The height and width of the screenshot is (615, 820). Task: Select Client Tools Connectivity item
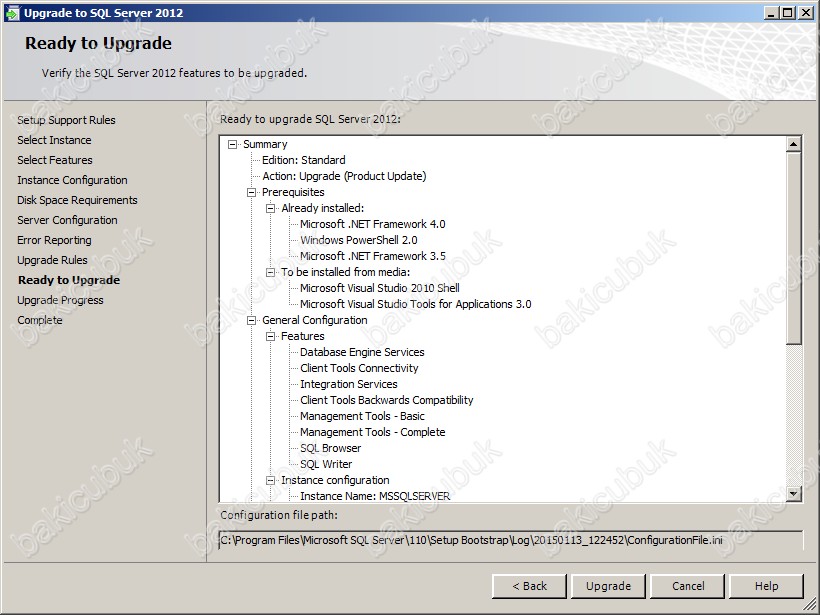[359, 368]
